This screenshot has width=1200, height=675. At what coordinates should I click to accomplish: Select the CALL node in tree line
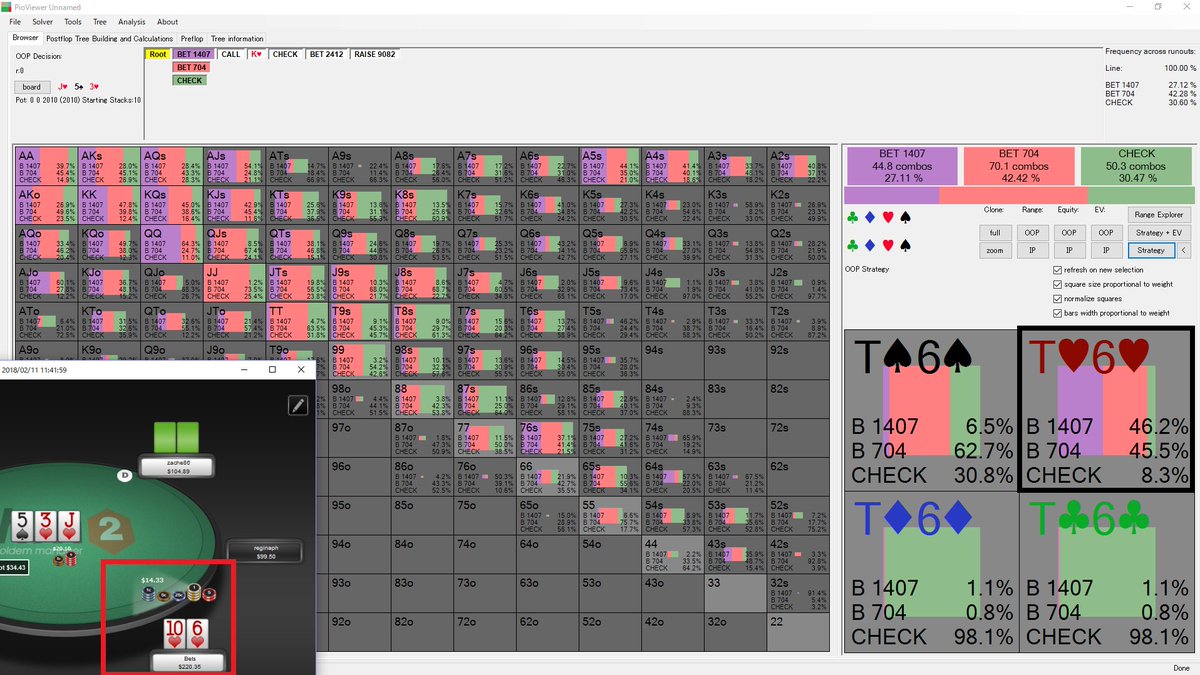tap(231, 54)
